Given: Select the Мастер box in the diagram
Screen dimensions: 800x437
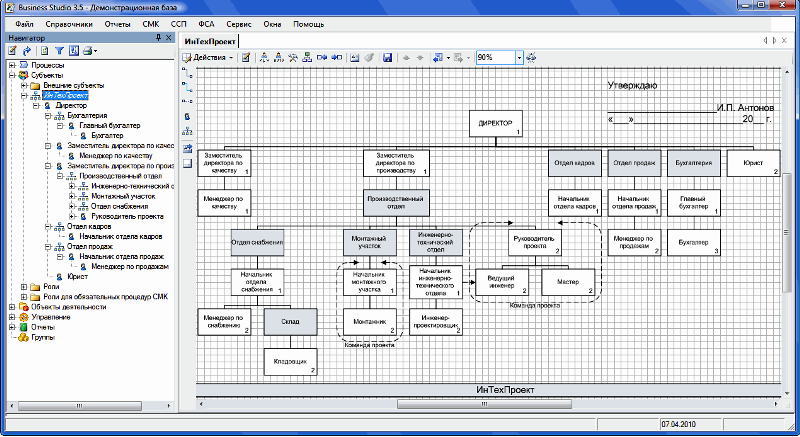Looking at the screenshot, I should 568,282.
